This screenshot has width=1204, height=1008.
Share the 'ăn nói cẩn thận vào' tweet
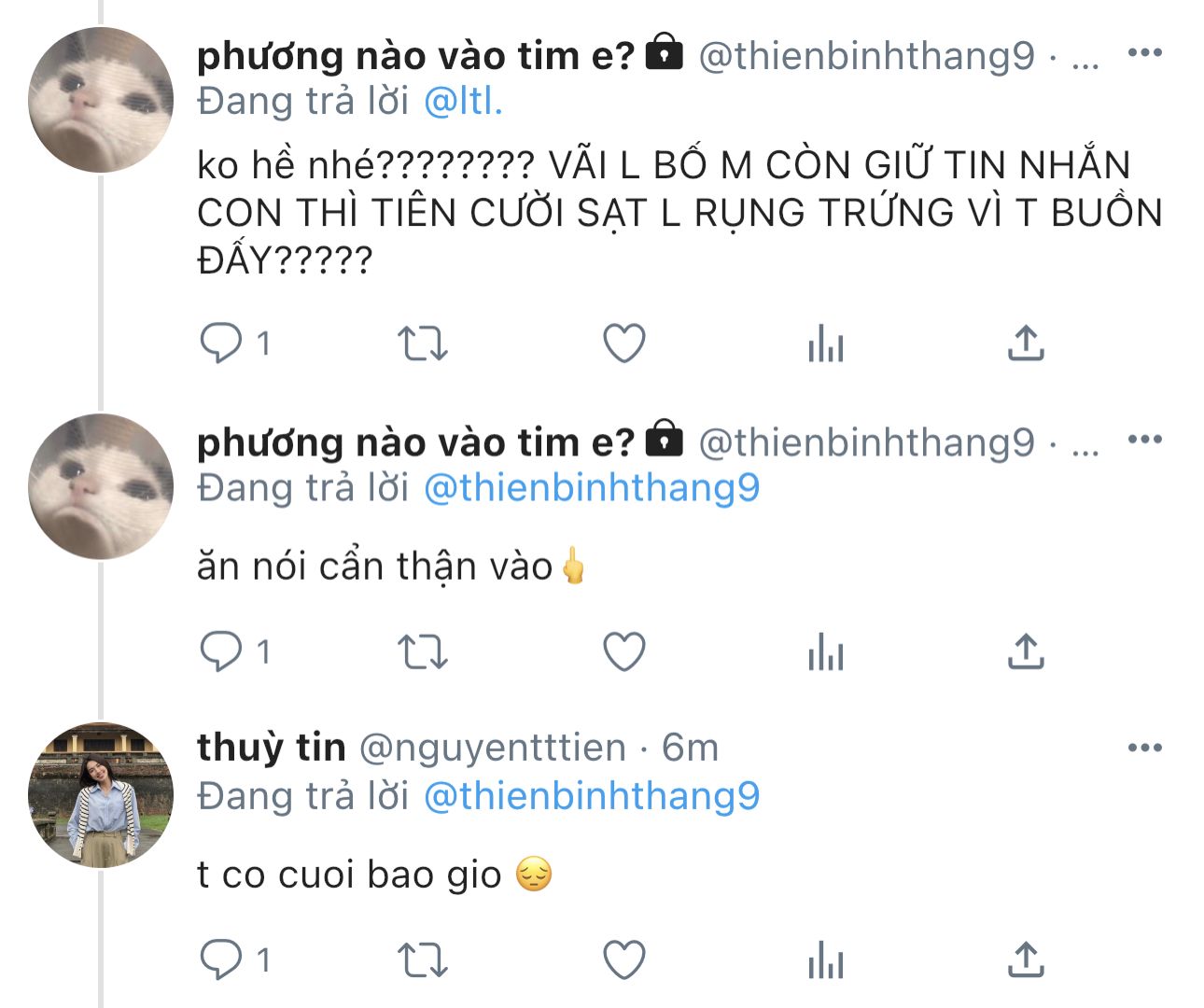pyautogui.click(x=1026, y=651)
